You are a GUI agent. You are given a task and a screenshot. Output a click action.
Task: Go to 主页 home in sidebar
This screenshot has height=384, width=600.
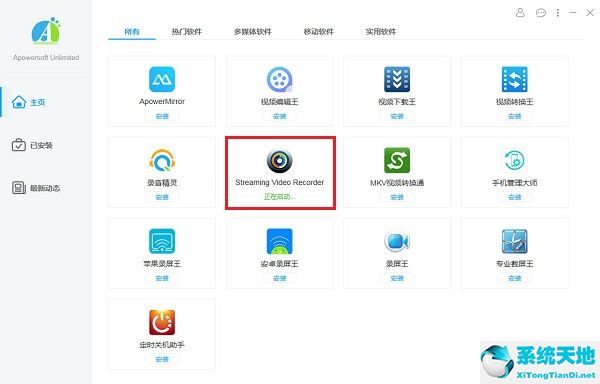click(29, 102)
